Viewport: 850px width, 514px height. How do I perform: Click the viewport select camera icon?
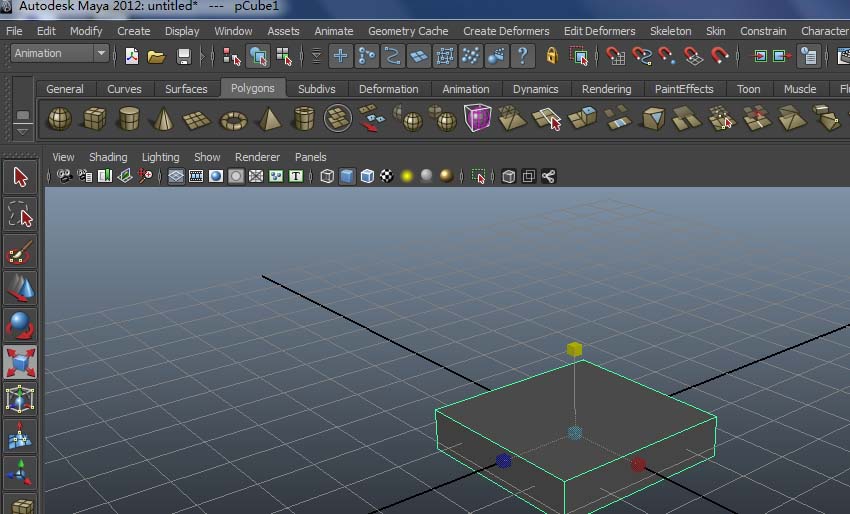tap(65, 176)
